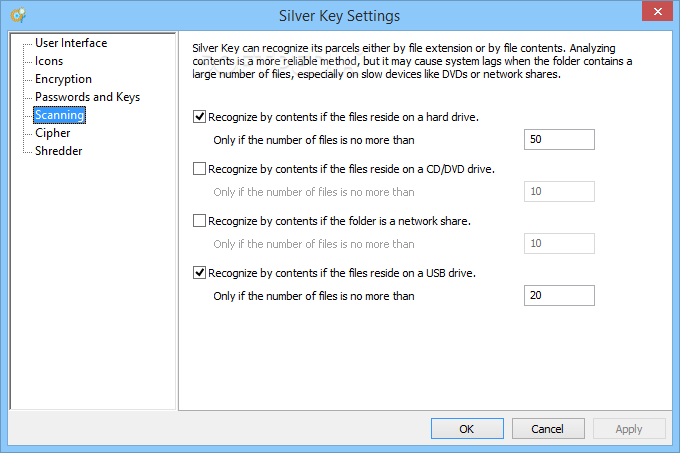Select Icons in the settings tree
Viewport: 680px width, 453px height.
49,61
